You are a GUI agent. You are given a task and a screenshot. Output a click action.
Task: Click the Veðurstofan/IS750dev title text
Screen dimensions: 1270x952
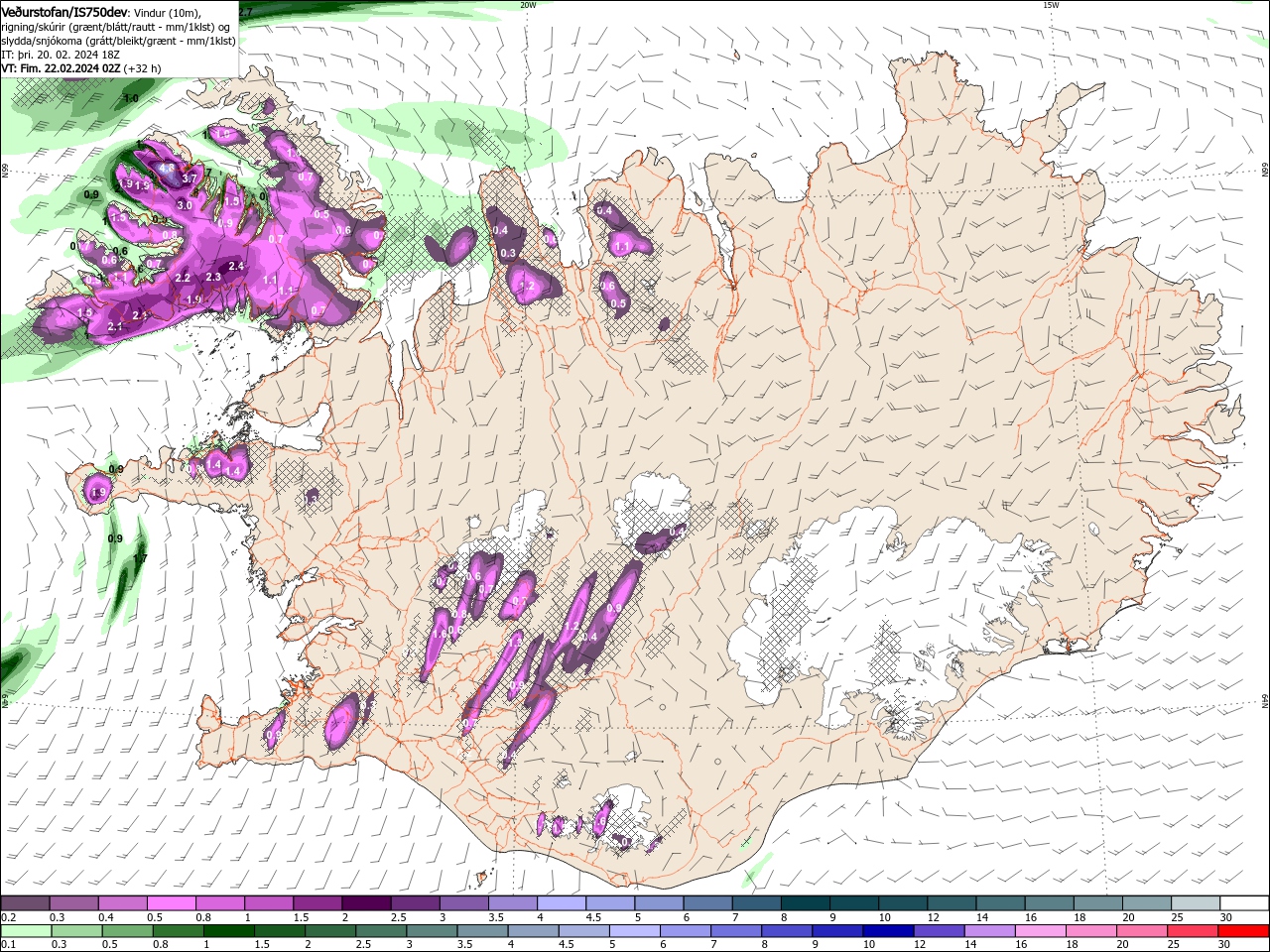64,12
